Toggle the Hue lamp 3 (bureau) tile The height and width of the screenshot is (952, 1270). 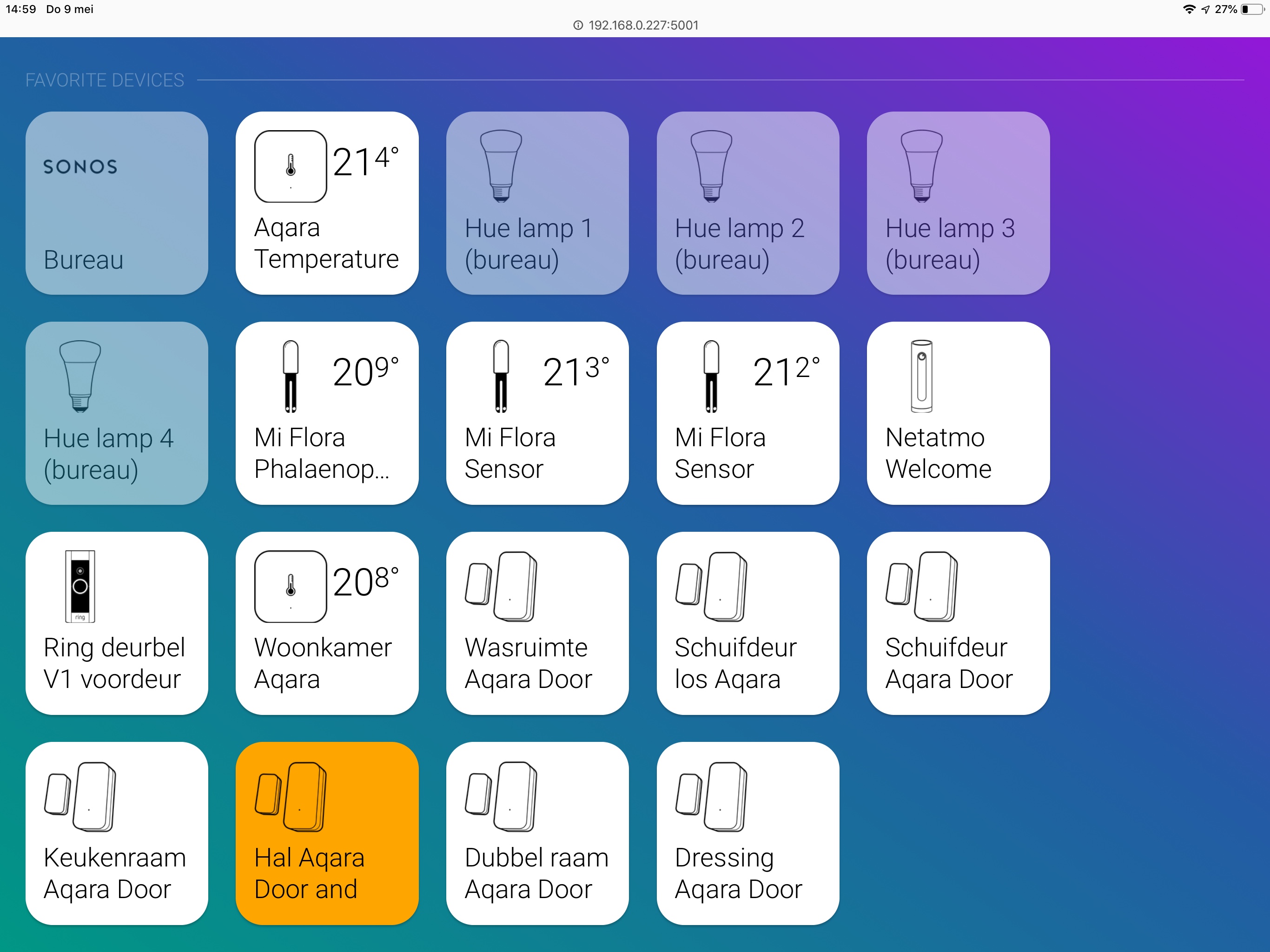tap(958, 203)
